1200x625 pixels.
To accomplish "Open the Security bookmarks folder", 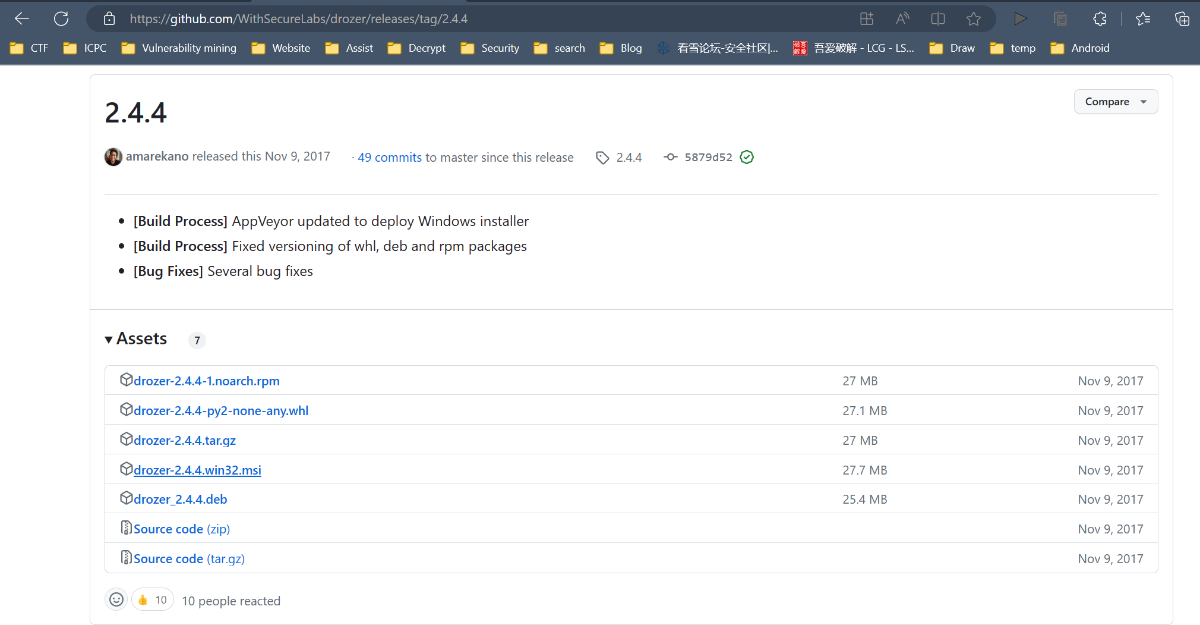I will pos(490,48).
